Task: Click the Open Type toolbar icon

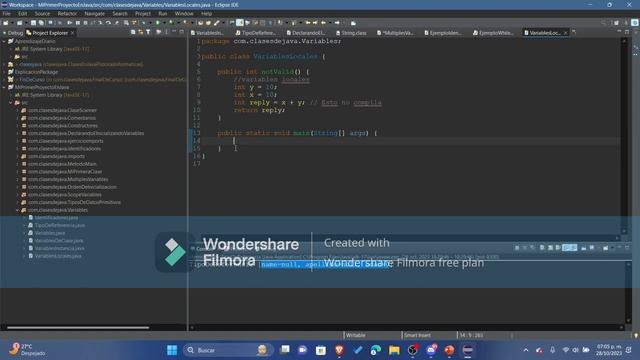Action: [x=200, y=23]
